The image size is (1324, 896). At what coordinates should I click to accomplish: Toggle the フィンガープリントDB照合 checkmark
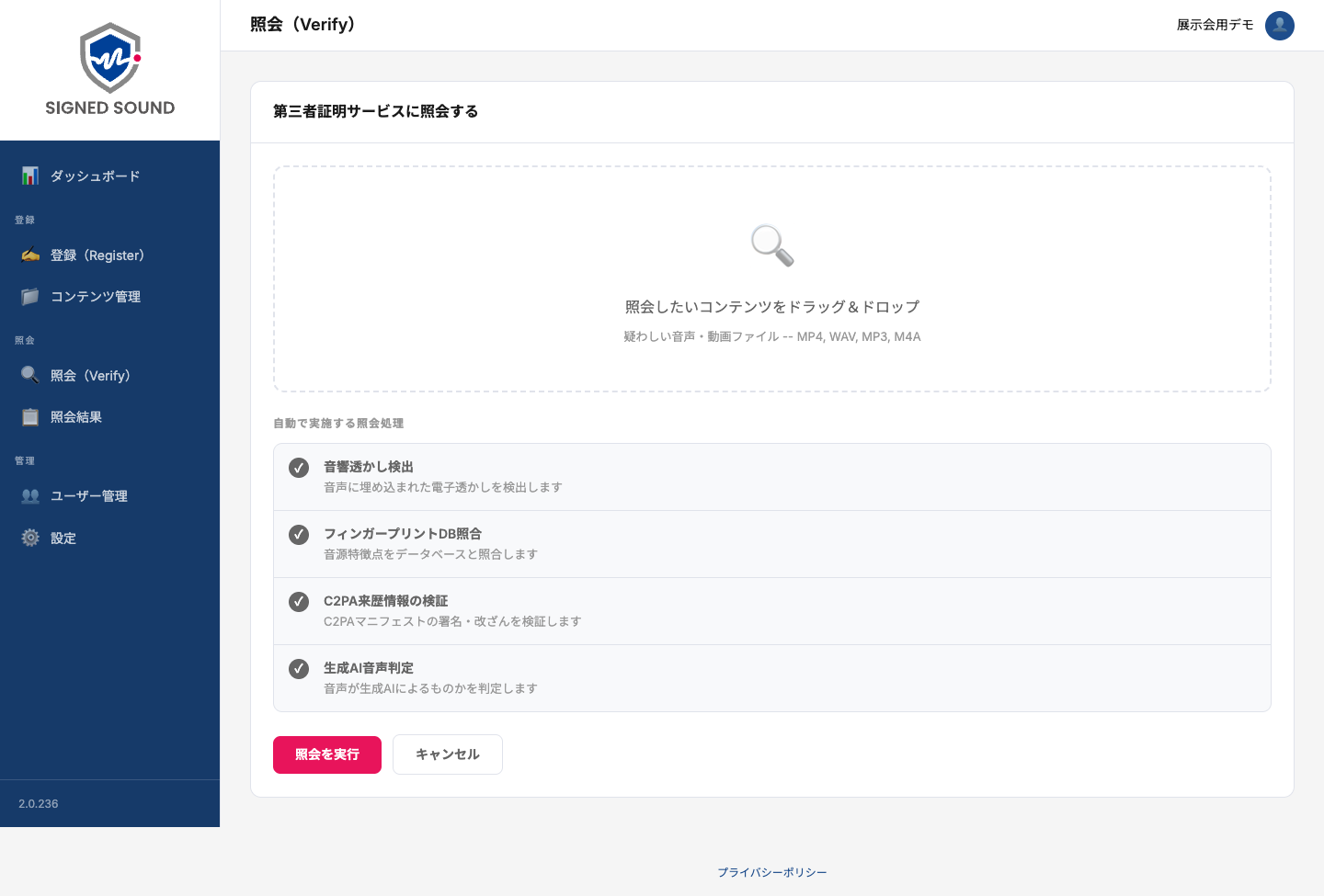pyautogui.click(x=299, y=535)
